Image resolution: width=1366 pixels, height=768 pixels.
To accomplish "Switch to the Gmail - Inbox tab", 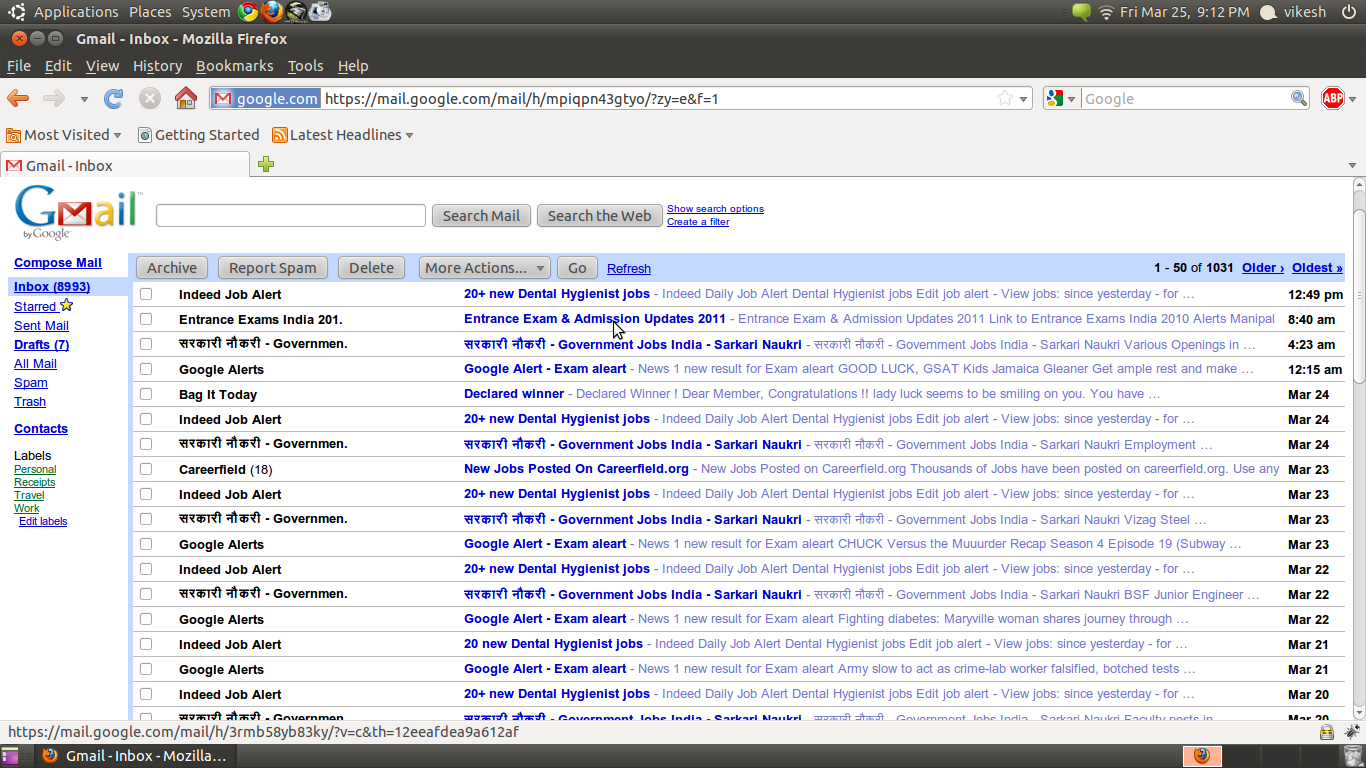I will 125,165.
